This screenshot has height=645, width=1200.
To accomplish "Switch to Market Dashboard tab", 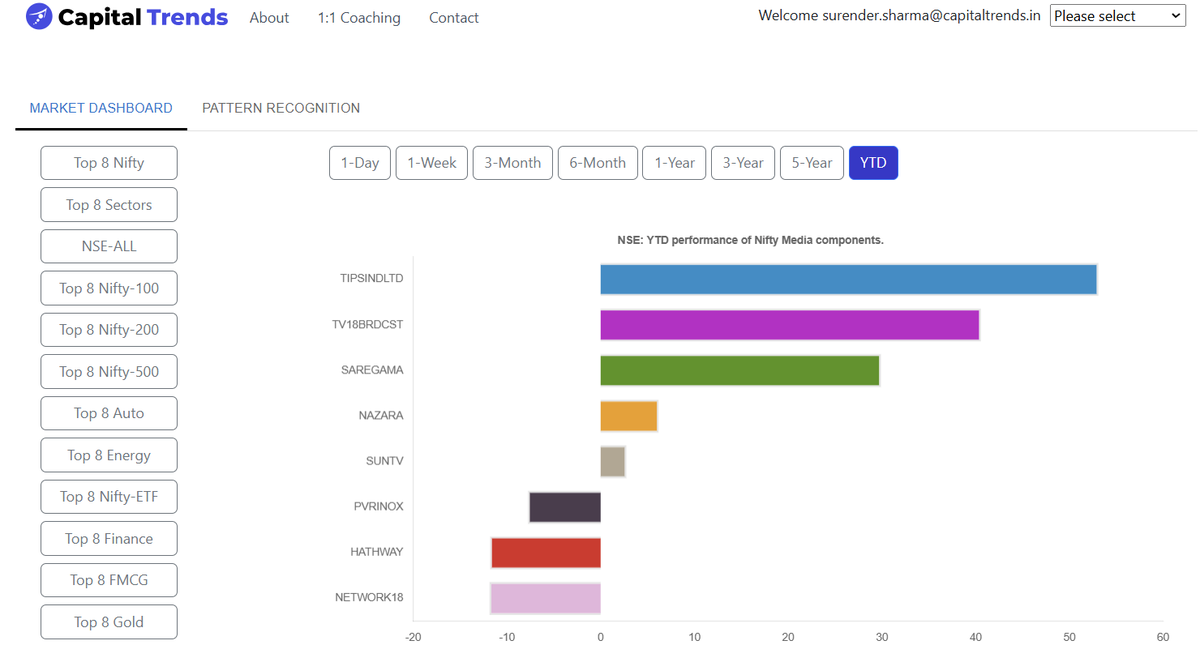I will (x=101, y=108).
